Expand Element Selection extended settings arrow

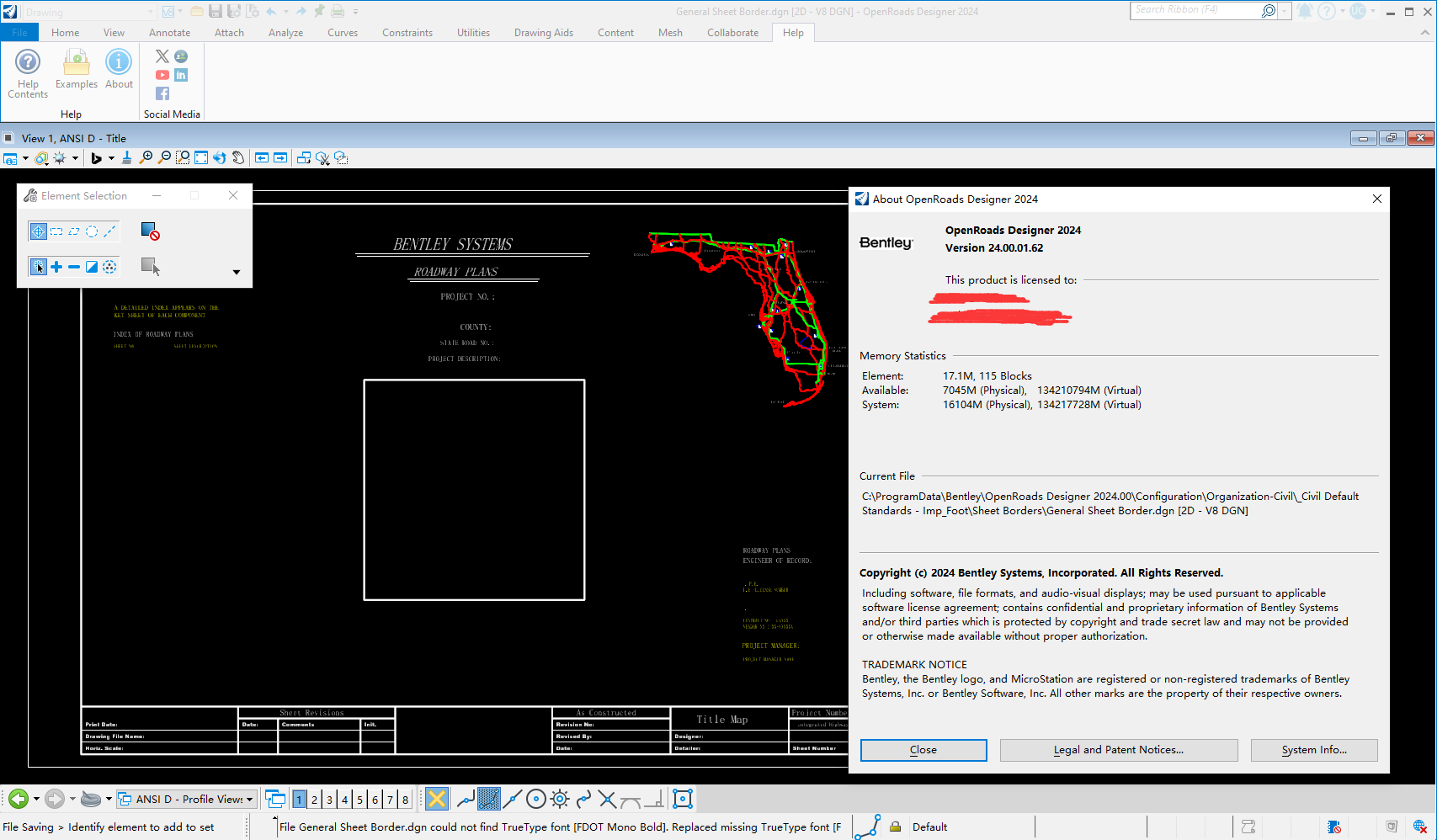[237, 272]
